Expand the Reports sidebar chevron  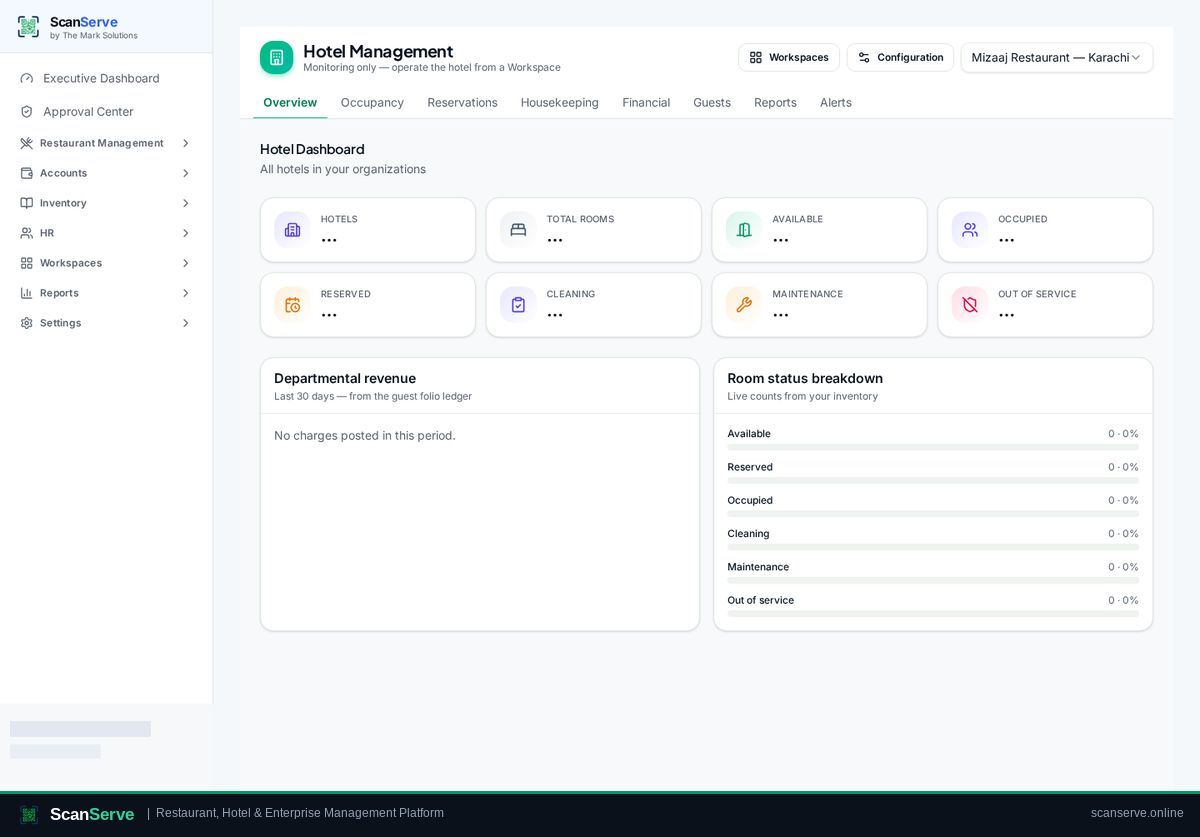click(185, 293)
